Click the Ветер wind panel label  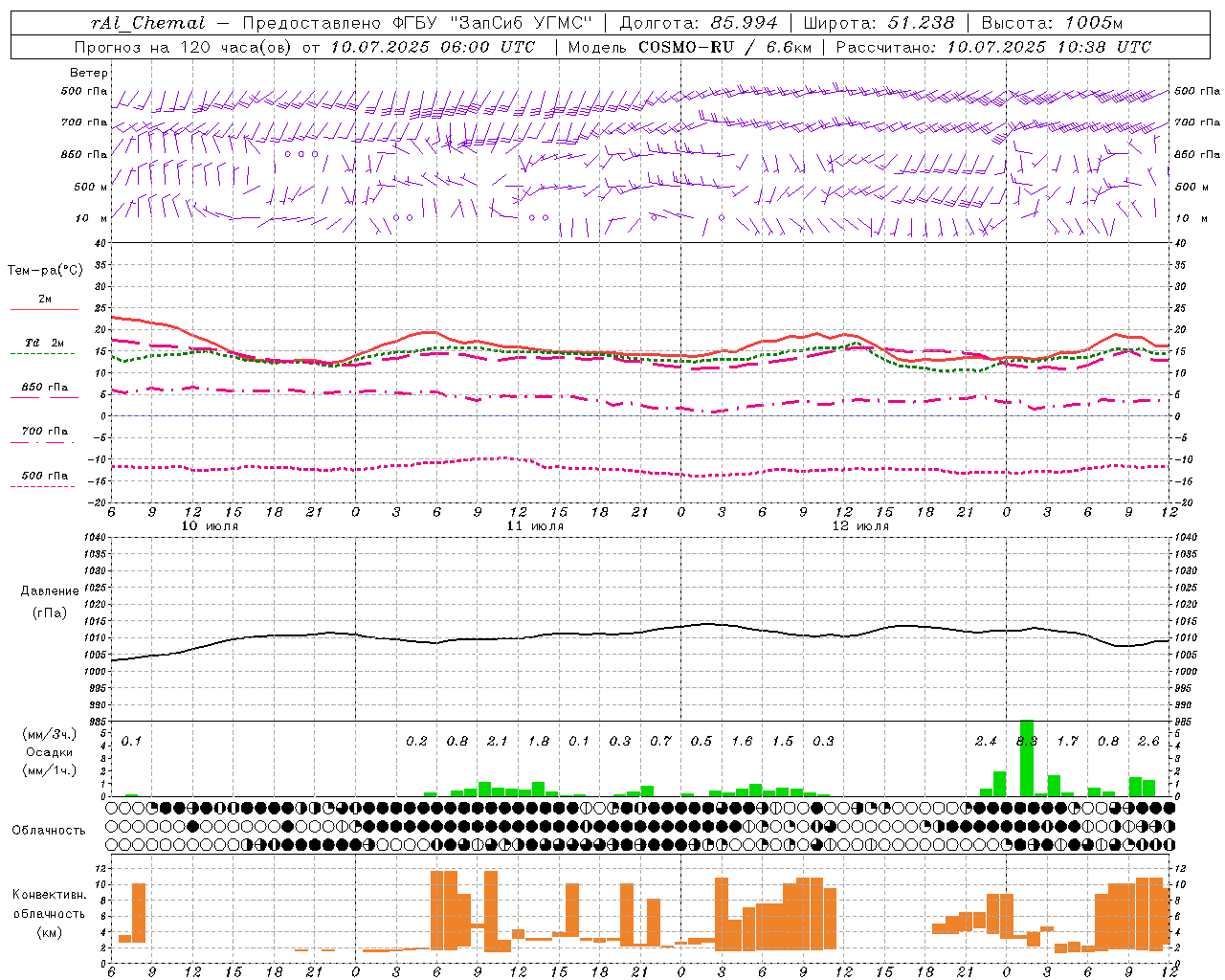[89, 73]
